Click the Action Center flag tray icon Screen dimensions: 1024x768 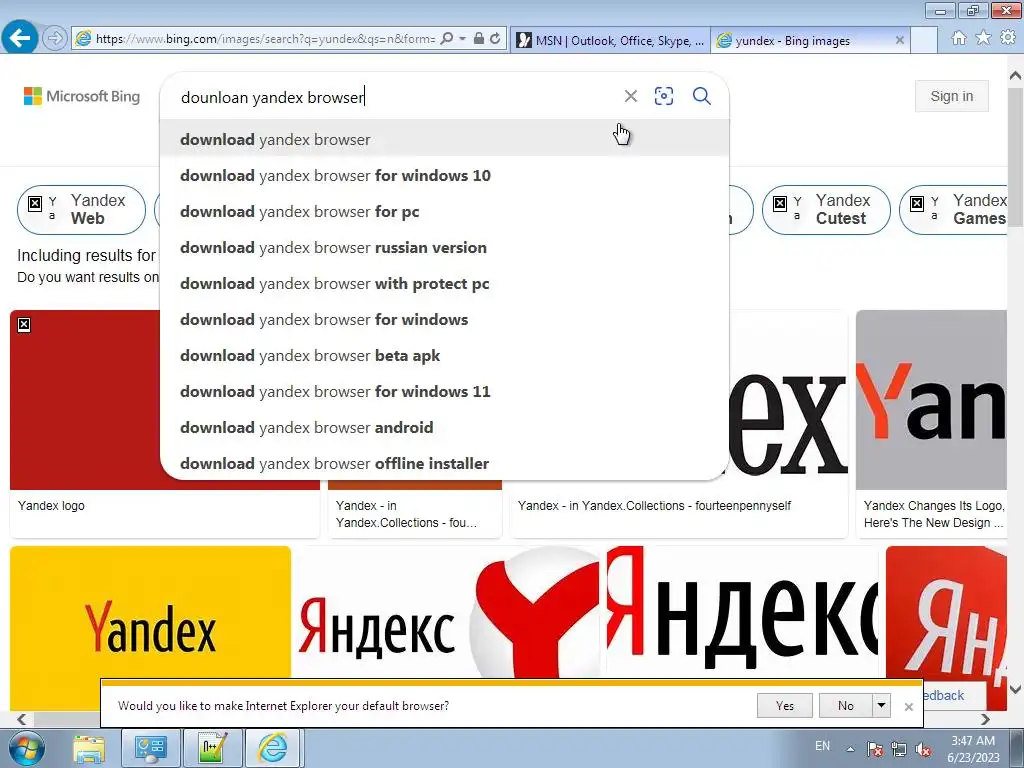click(x=875, y=749)
